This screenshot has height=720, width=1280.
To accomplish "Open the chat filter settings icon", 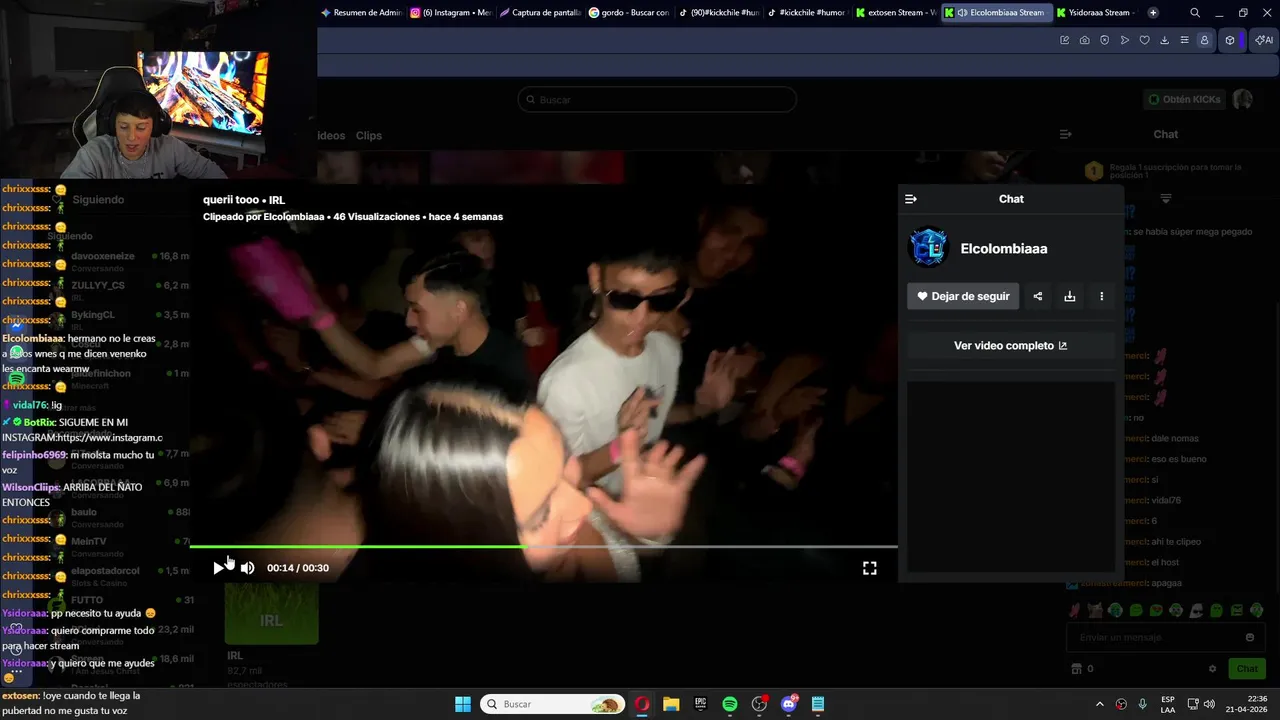I will click(1165, 199).
